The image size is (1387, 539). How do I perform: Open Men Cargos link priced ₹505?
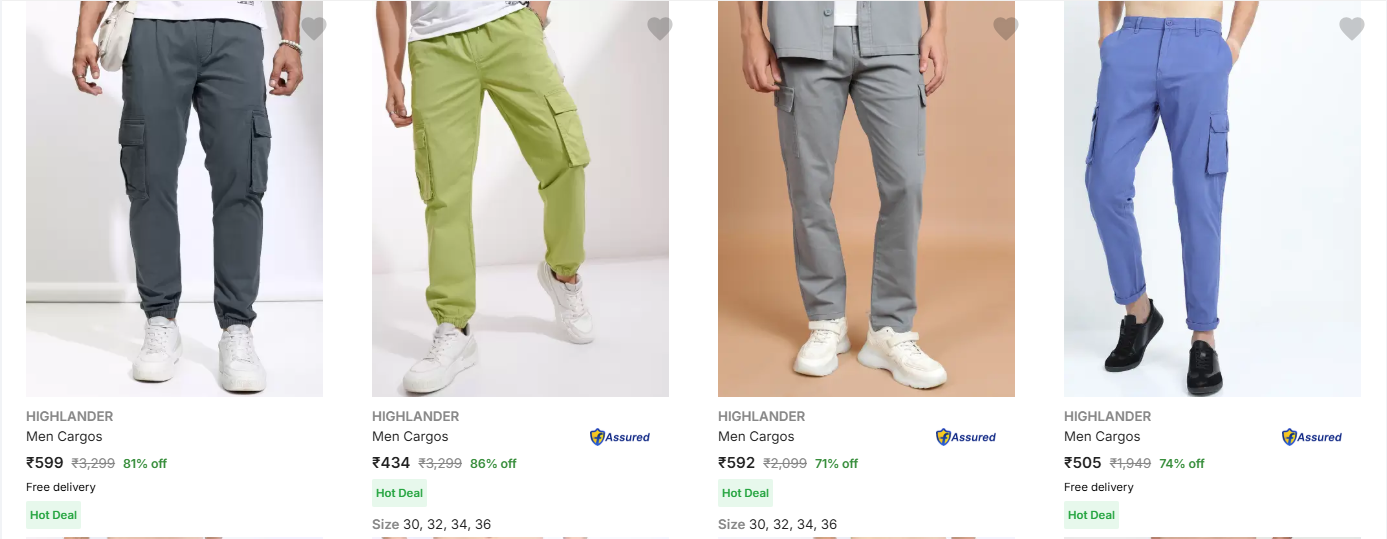[x=1102, y=436]
